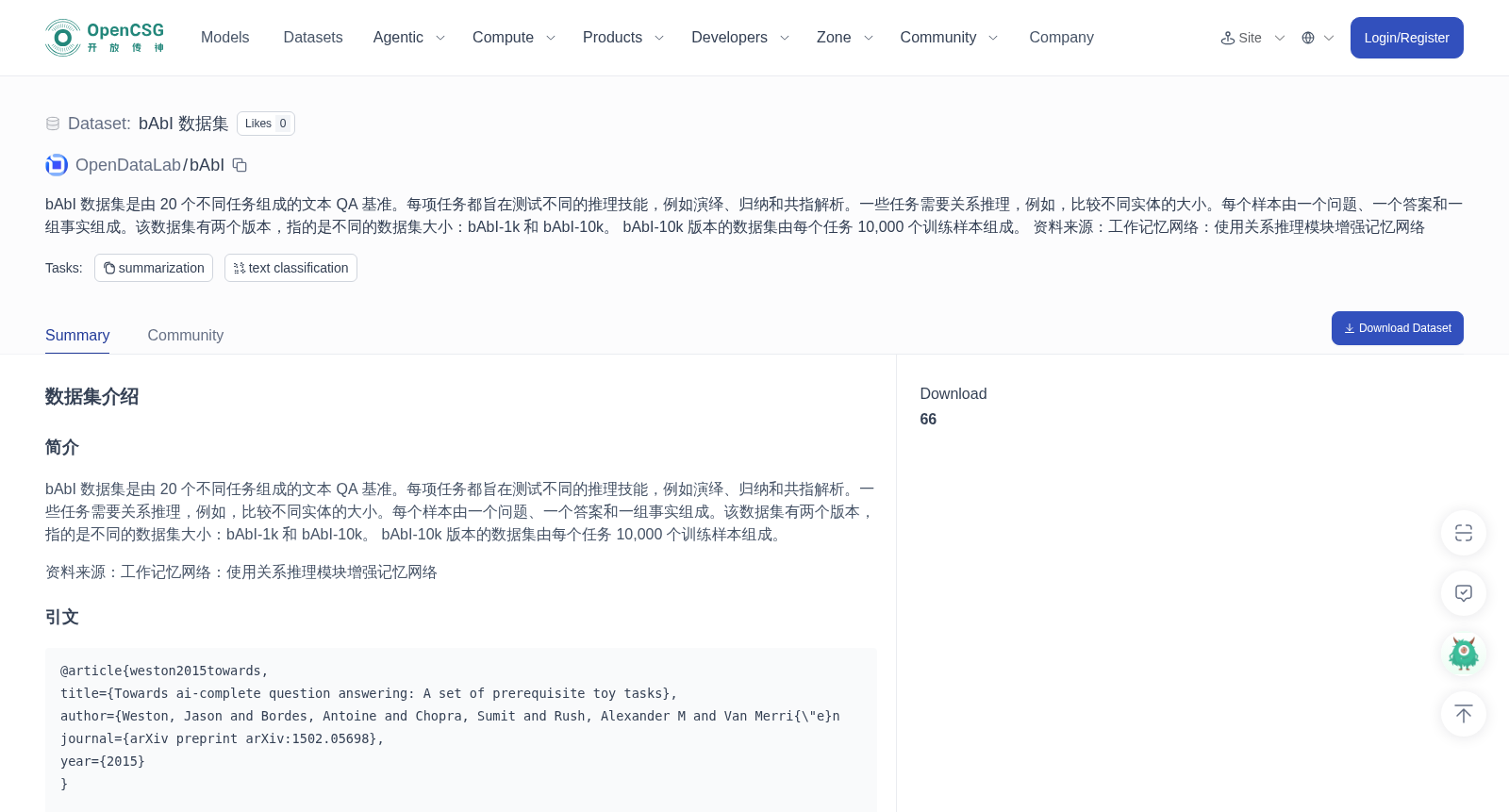1509x812 pixels.
Task: Open the Models page
Action: [x=224, y=38]
